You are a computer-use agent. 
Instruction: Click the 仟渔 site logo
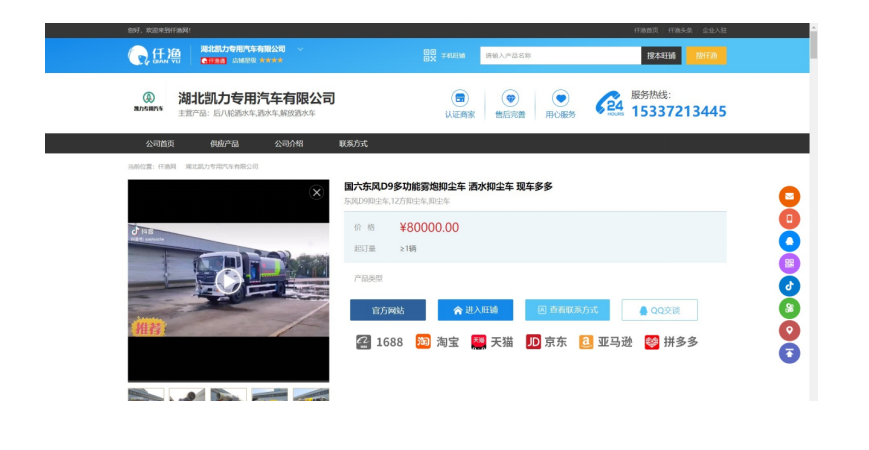(154, 55)
